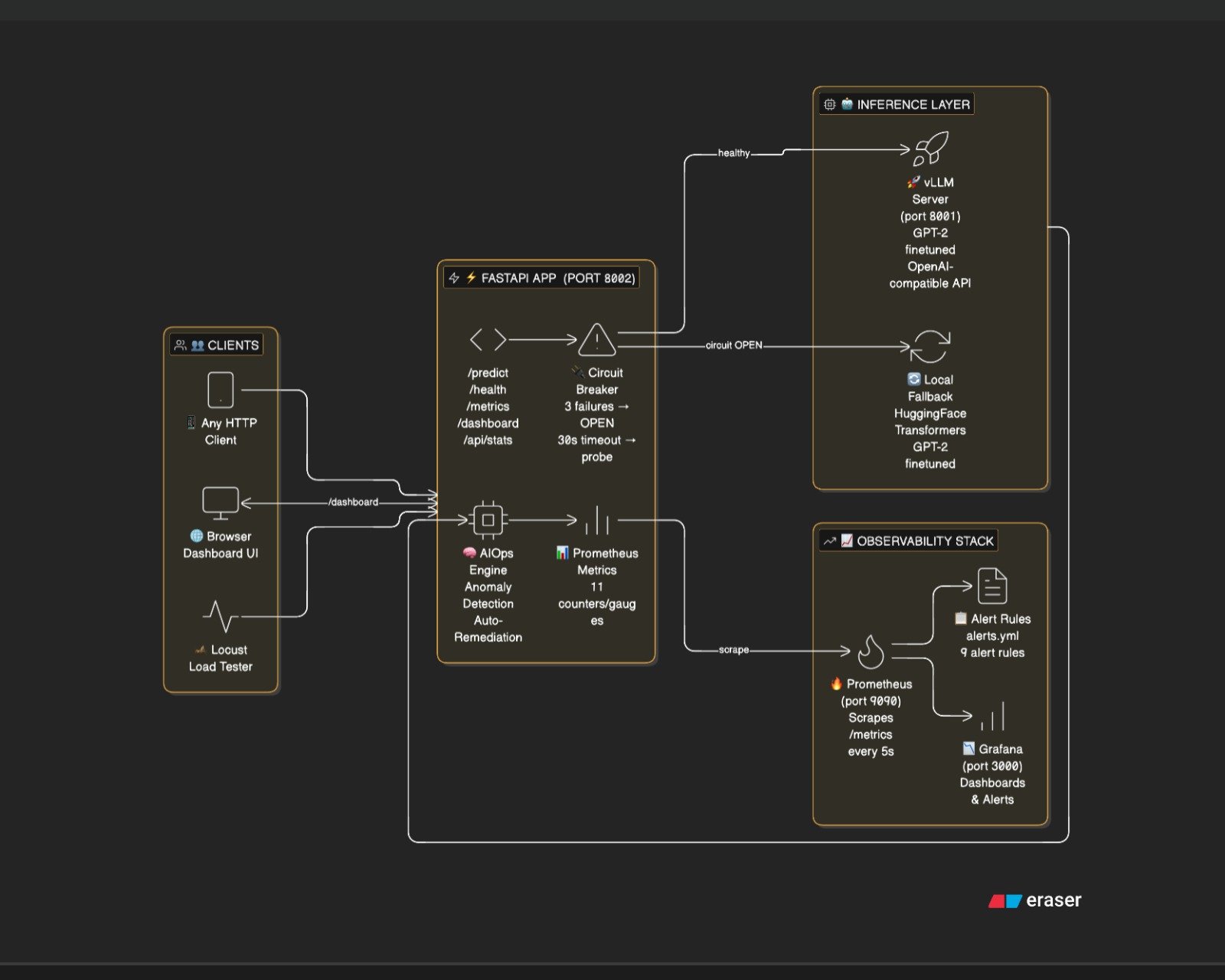Select the Circuit Breaker warning triangle icon
1225x980 pixels.
click(597, 339)
